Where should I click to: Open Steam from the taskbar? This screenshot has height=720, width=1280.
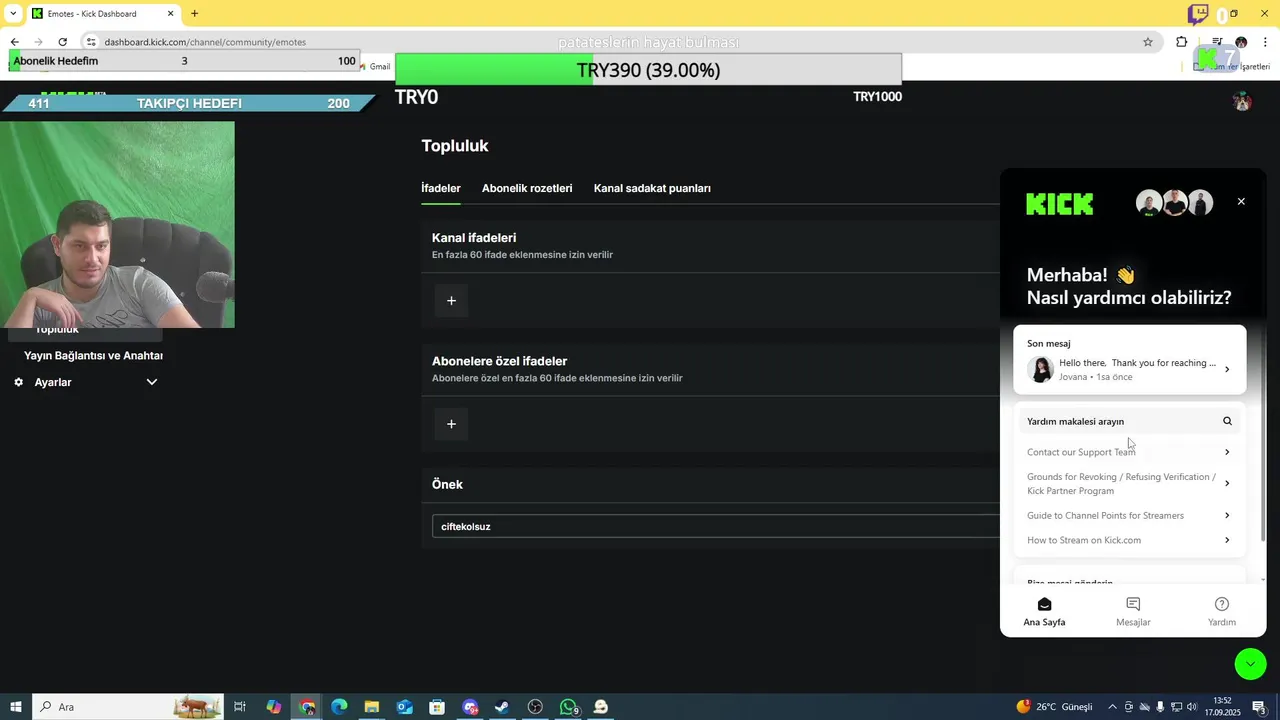click(502, 707)
